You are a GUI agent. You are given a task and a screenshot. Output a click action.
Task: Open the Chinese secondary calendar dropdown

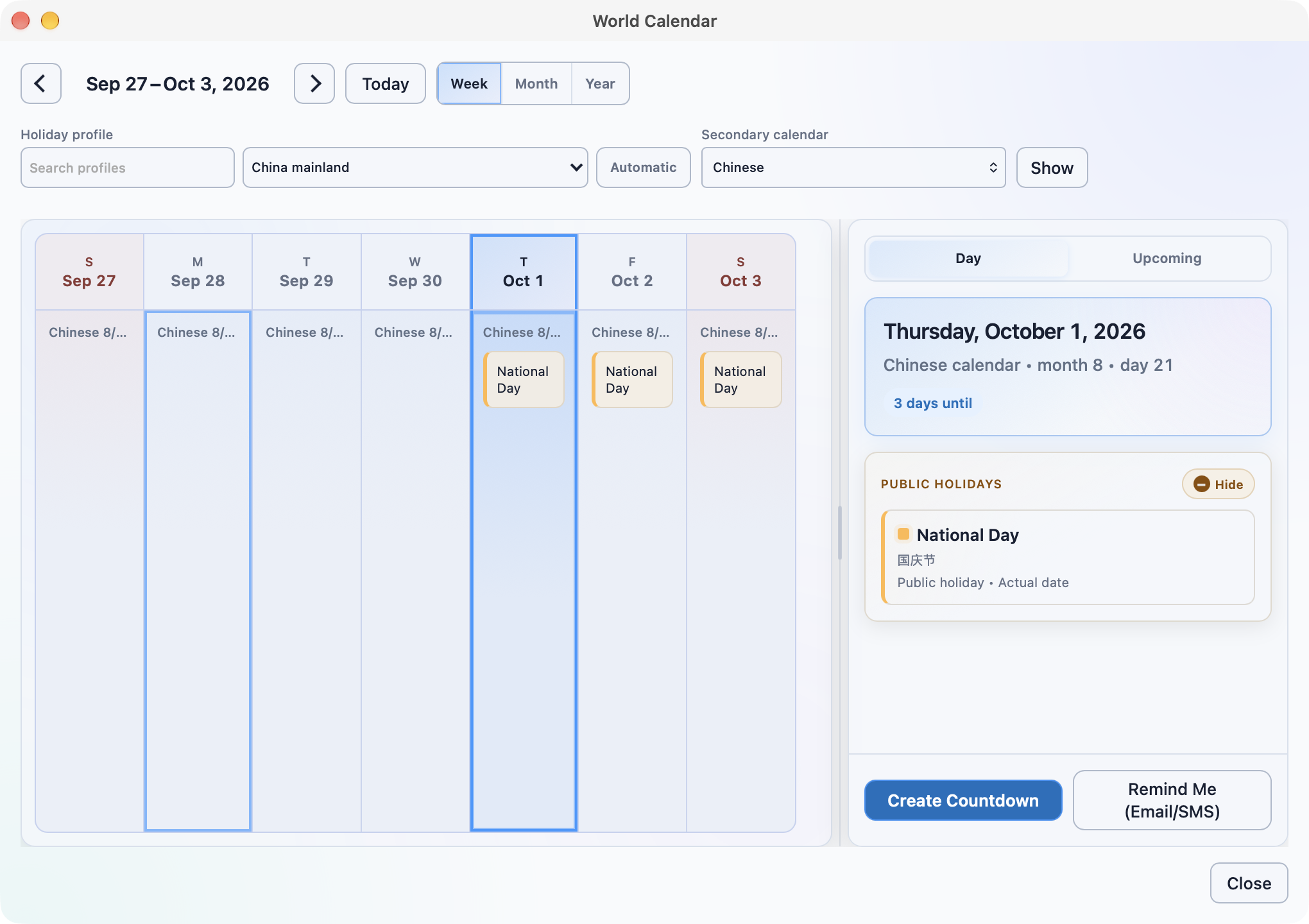[x=853, y=167]
